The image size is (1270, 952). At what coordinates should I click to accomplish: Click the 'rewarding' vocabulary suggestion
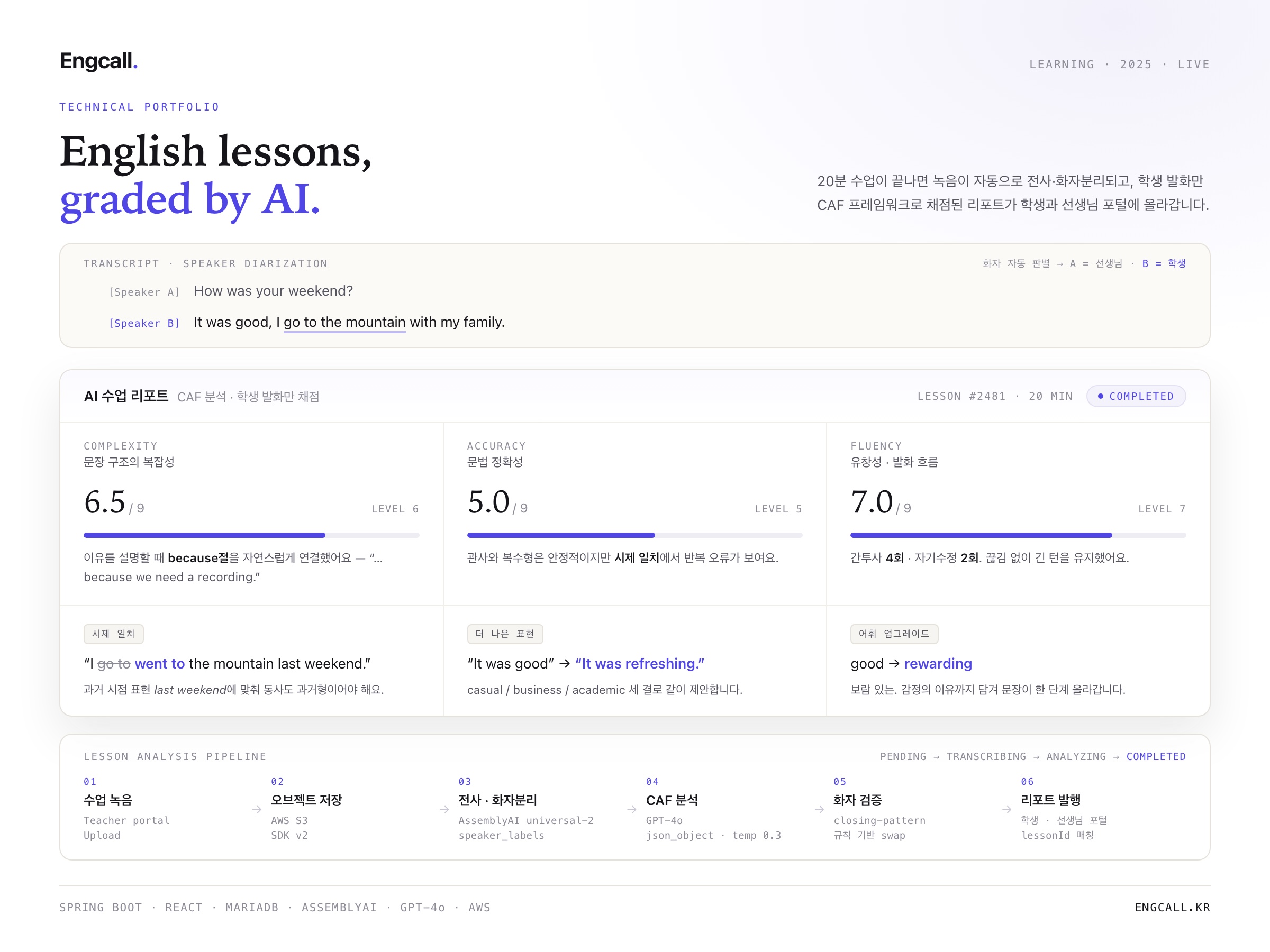point(938,663)
